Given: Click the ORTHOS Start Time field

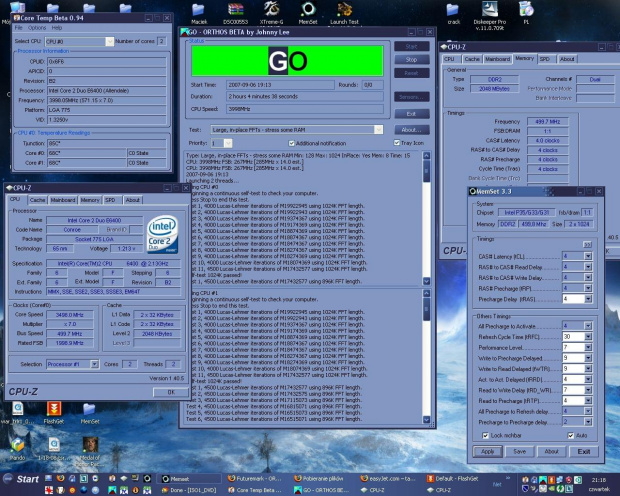Looking at the screenshot, I should click(x=280, y=85).
